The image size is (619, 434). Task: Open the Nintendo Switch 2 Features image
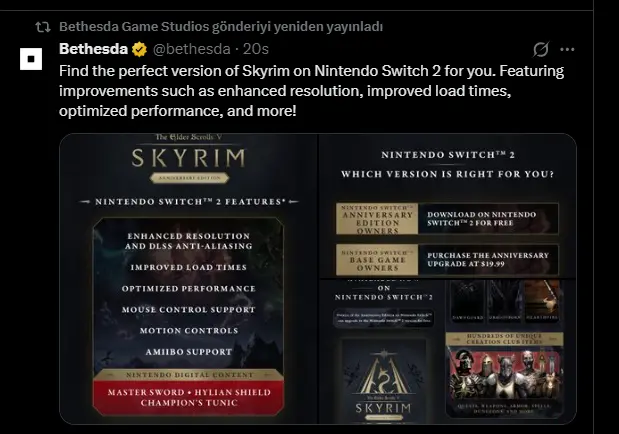click(188, 279)
